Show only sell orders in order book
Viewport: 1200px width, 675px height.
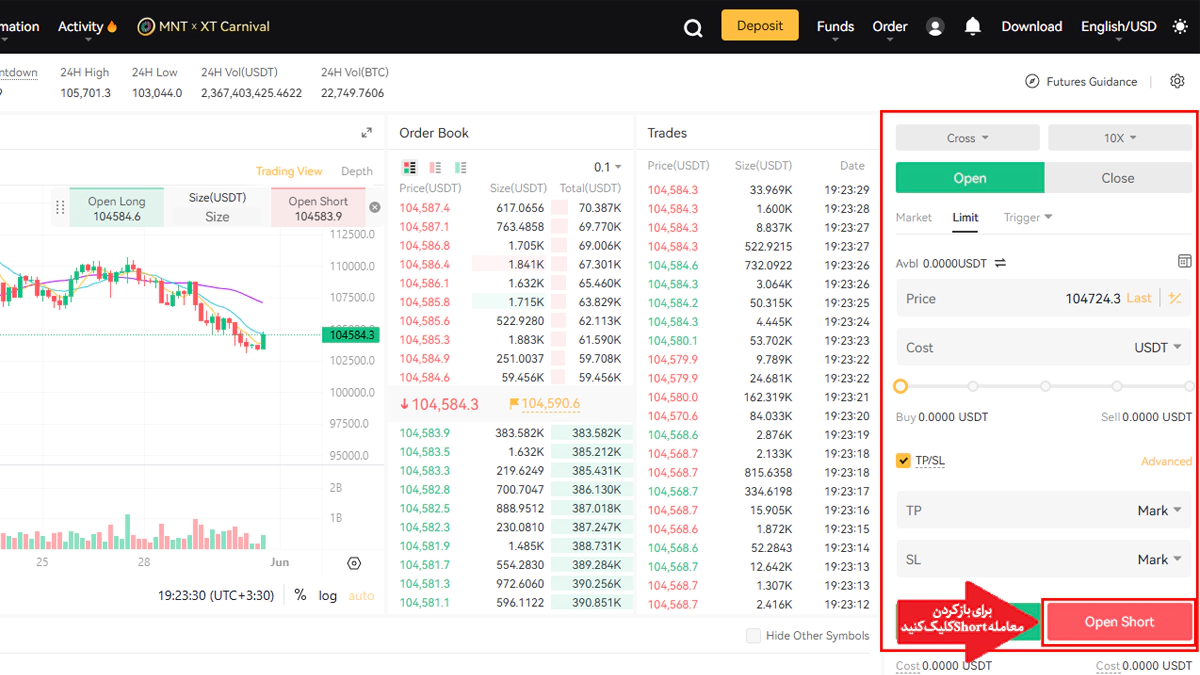click(435, 168)
